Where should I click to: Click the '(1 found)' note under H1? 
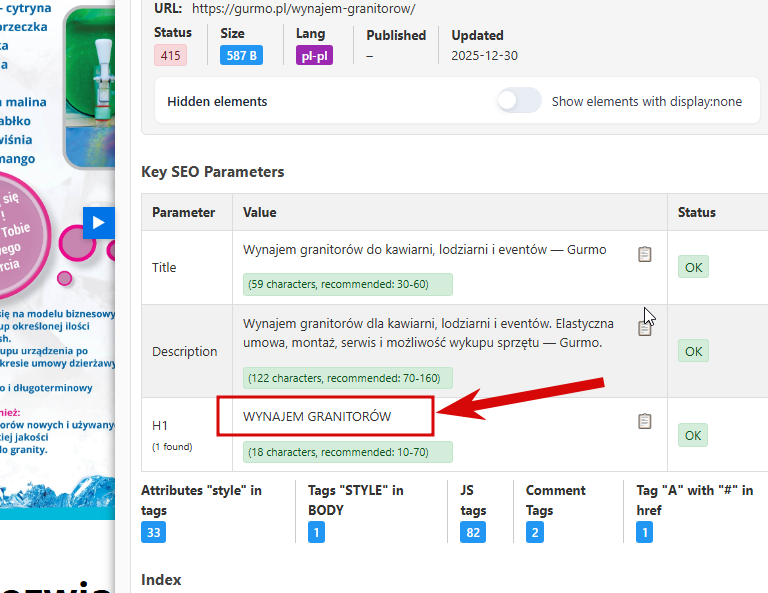tap(172, 447)
